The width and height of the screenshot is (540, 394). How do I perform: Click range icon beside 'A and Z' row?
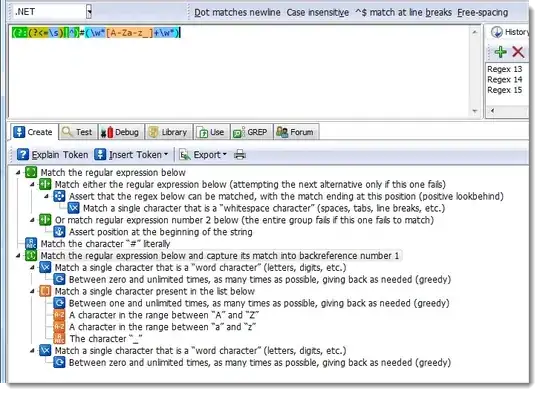[x=59, y=315]
